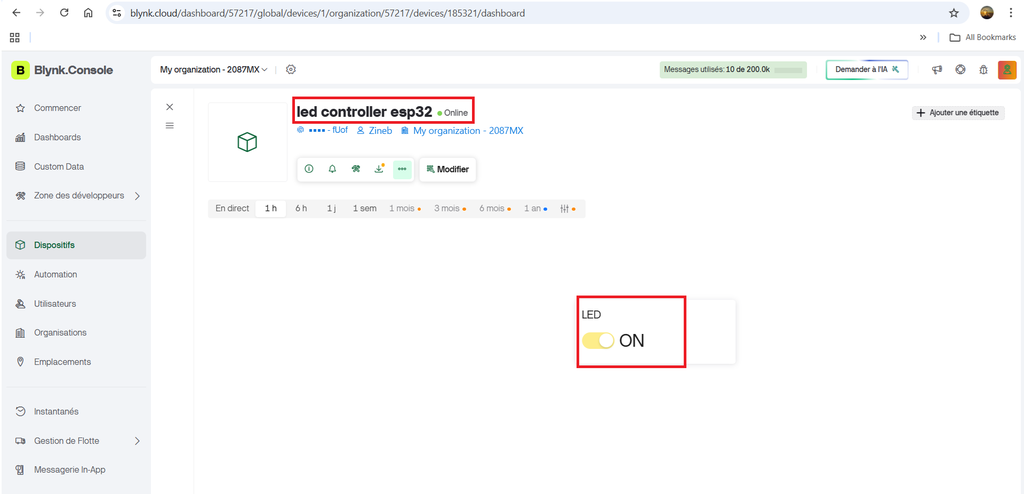
Task: Open the Dispositifs menu item
Action: click(76, 245)
